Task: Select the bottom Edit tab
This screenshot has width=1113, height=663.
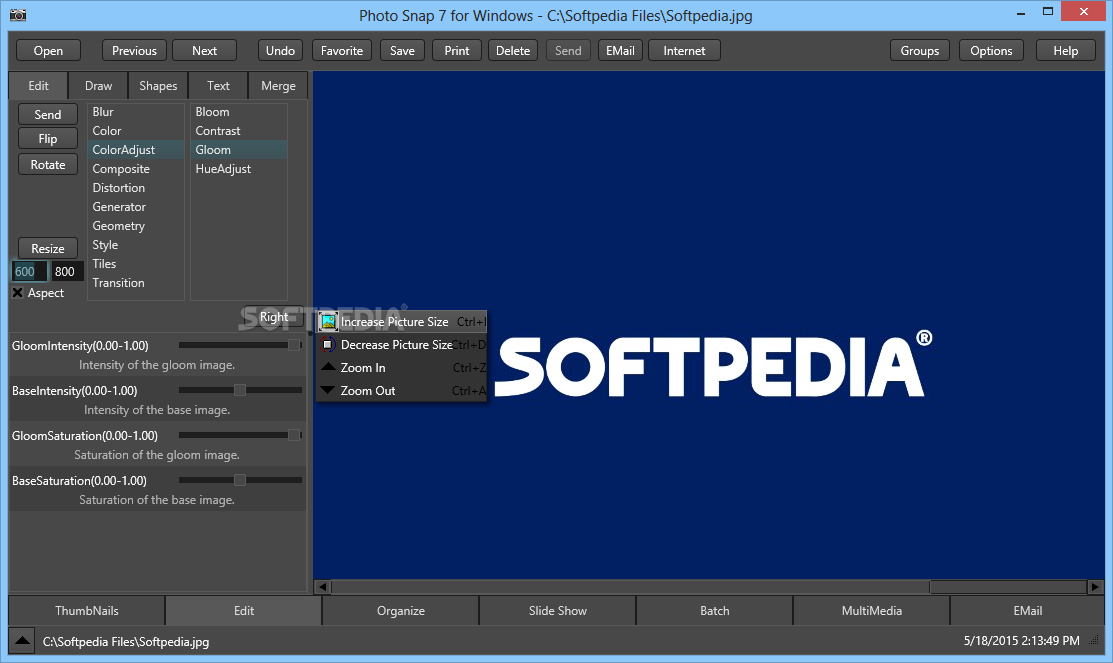Action: point(243,610)
